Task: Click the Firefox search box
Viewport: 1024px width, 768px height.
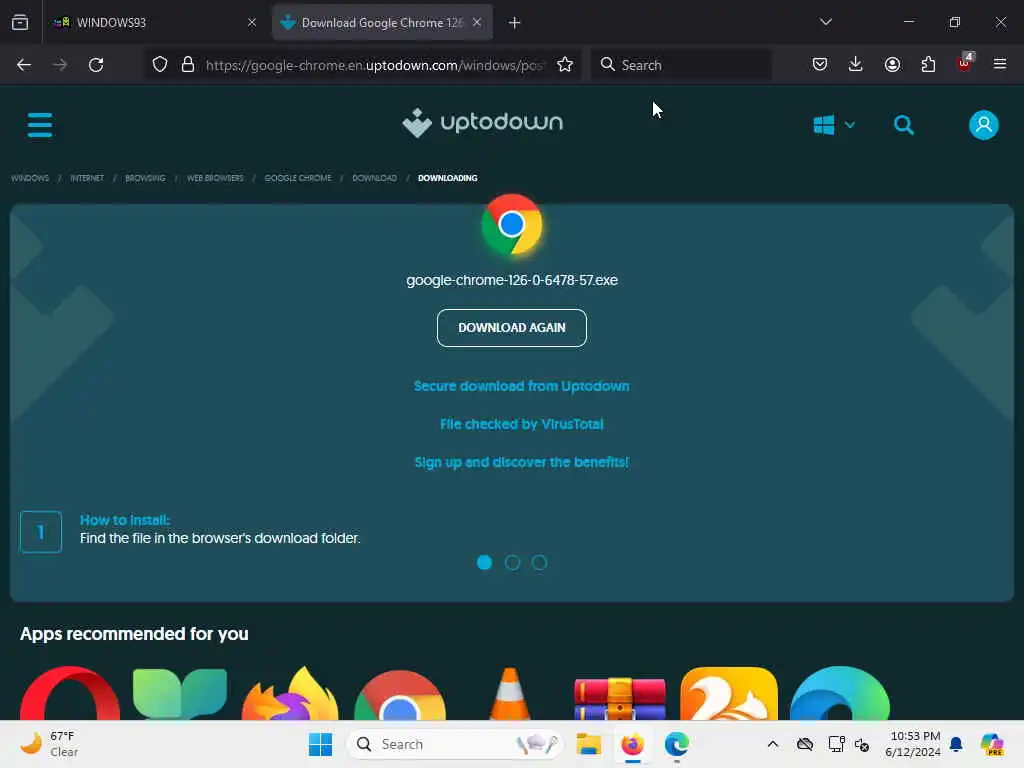Action: pyautogui.click(x=682, y=65)
